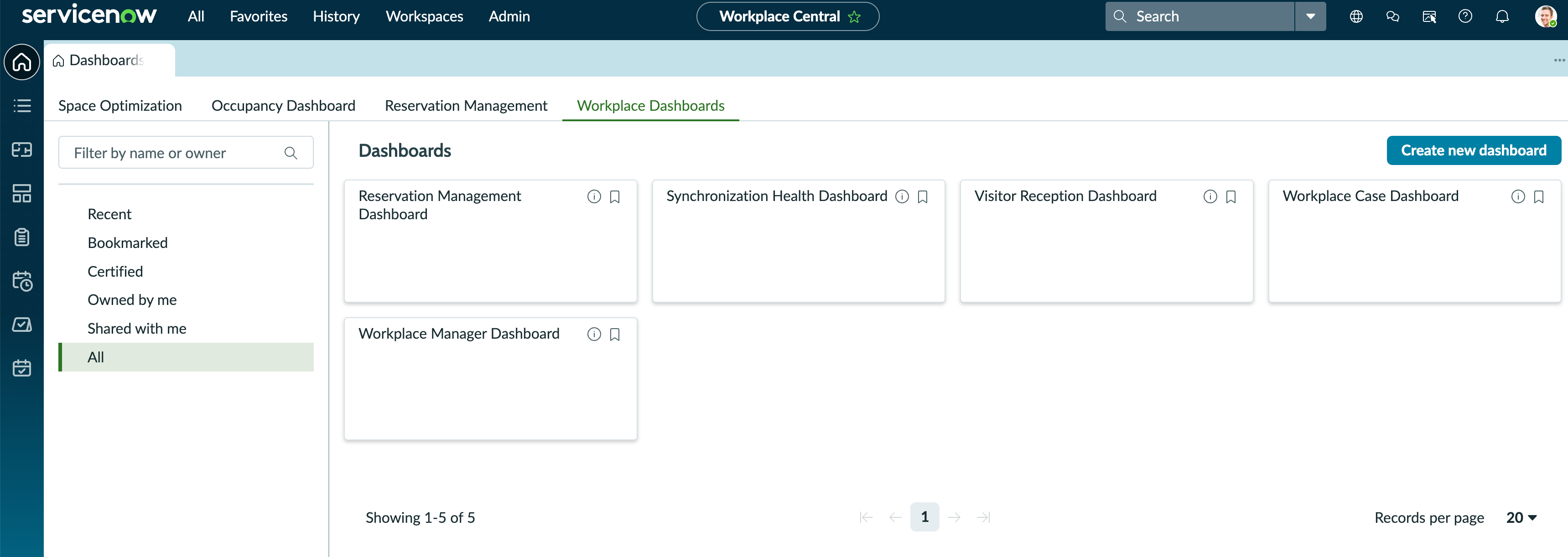The image size is (1568, 557).
Task: Open the list view sidebar icon
Action: pyautogui.click(x=22, y=106)
